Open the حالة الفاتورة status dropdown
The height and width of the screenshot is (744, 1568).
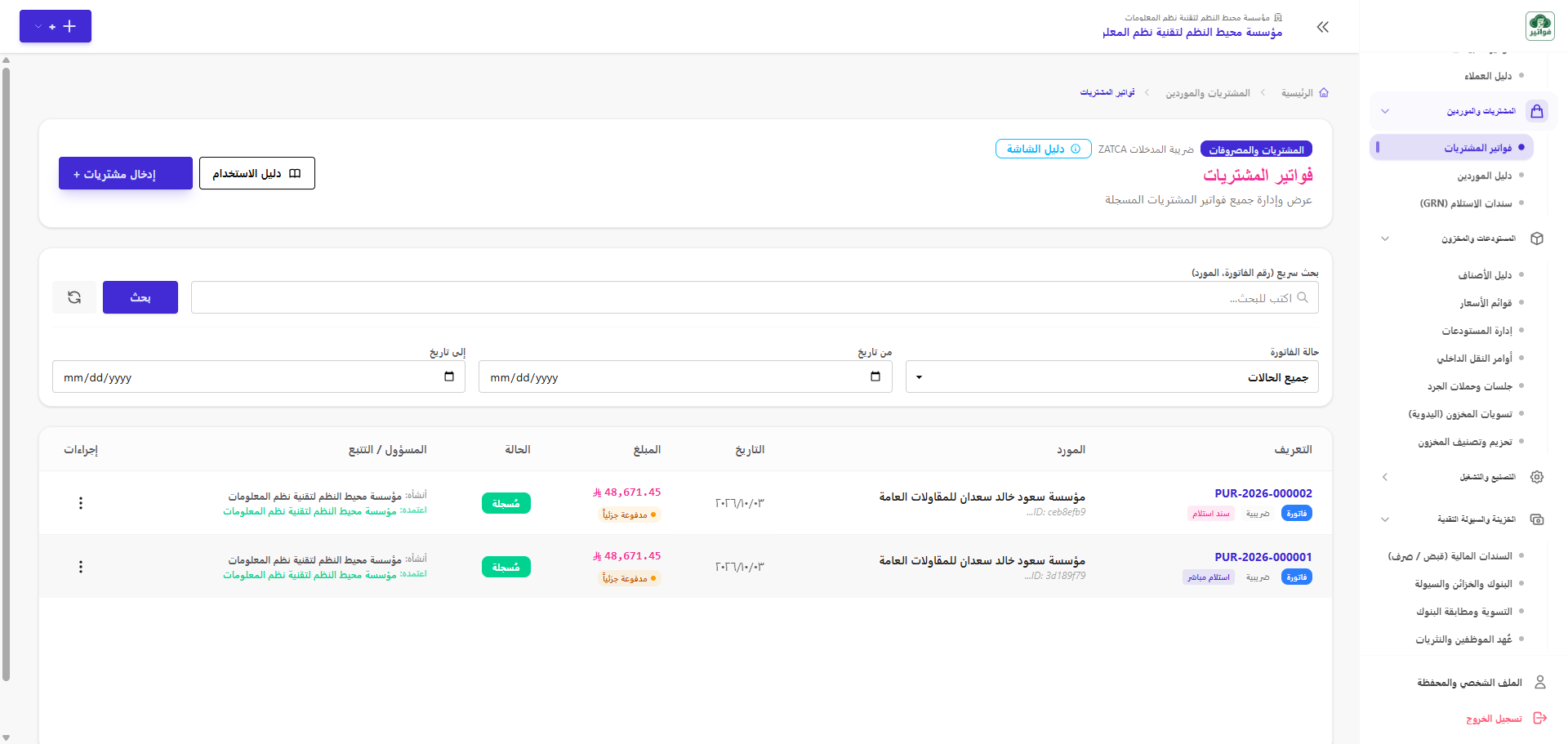pos(1111,376)
